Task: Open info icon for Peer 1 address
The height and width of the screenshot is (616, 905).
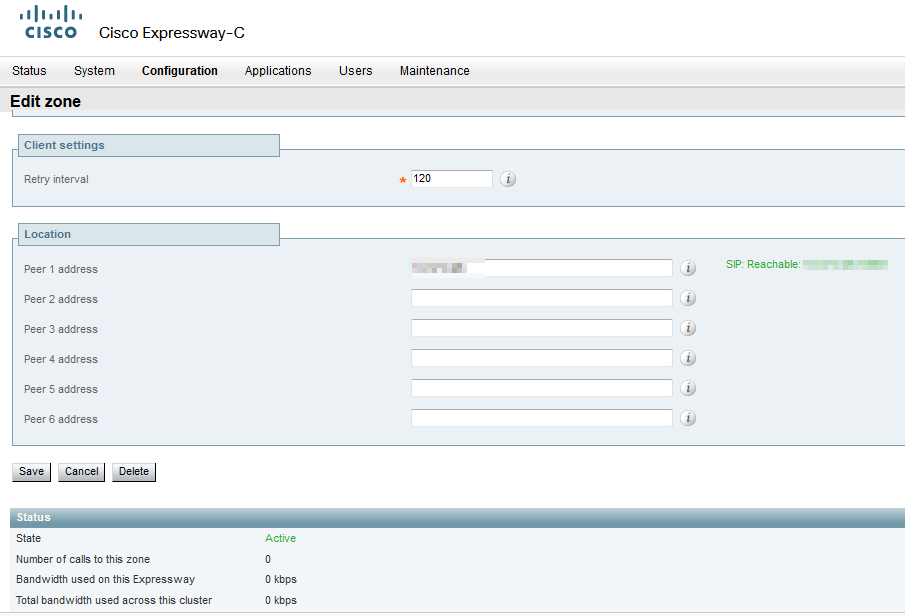Action: tap(687, 268)
